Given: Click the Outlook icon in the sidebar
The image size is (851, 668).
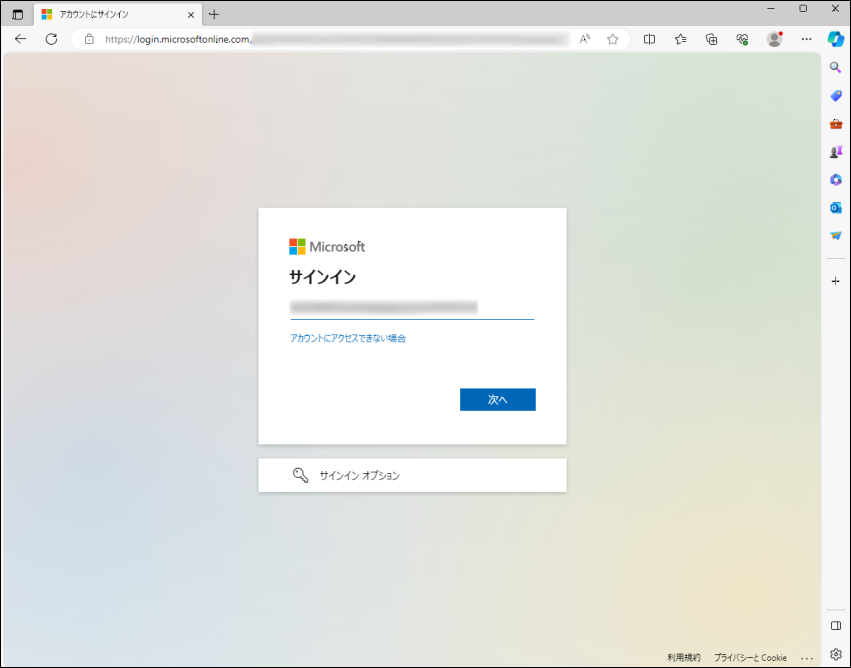Looking at the screenshot, I should click(835, 208).
